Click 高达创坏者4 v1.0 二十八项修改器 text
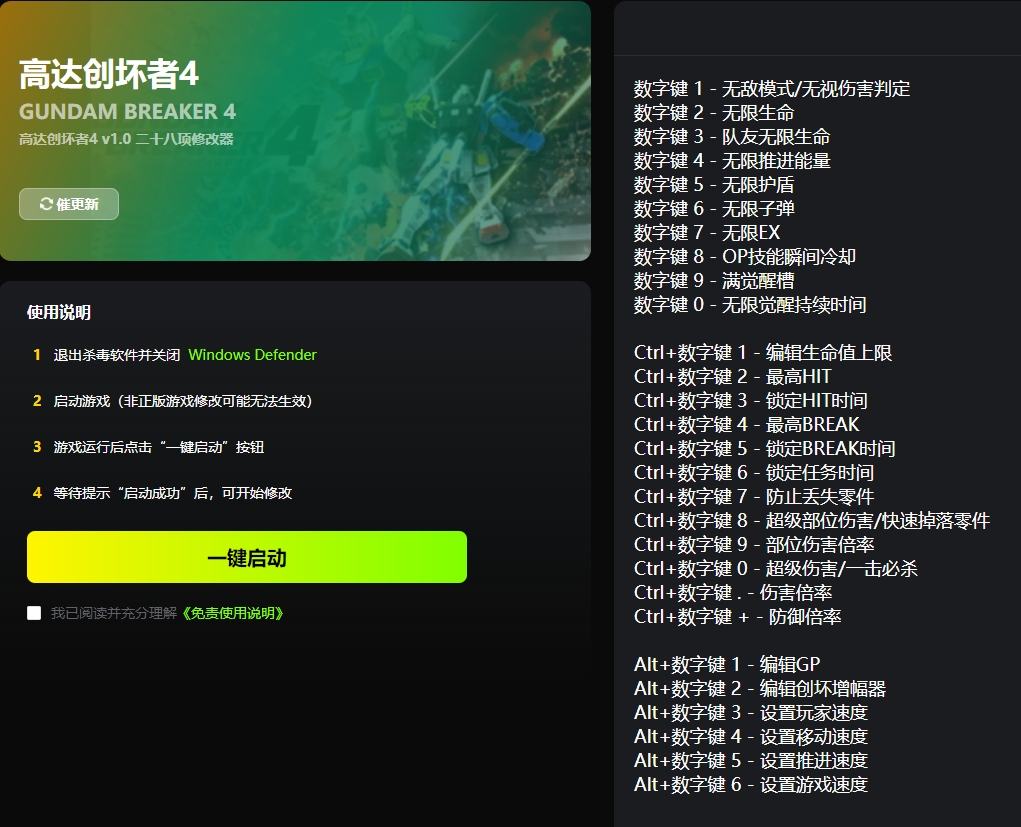Screen dimensions: 1021x827 (126, 139)
